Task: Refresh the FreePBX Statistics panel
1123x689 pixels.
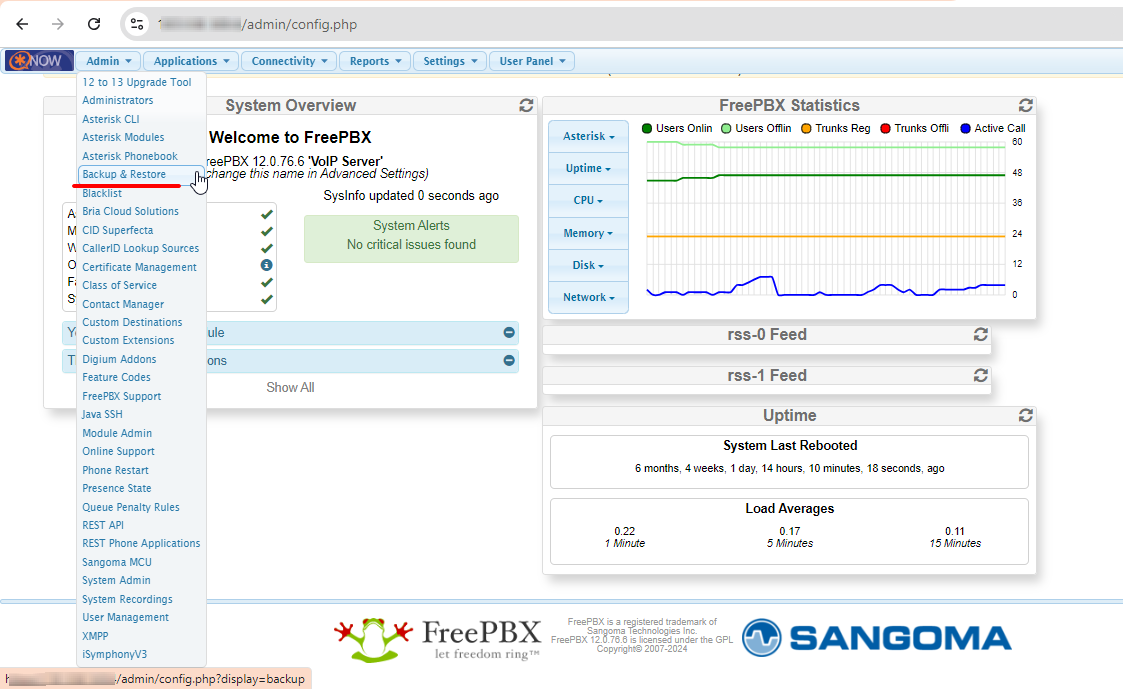Action: point(1026,105)
